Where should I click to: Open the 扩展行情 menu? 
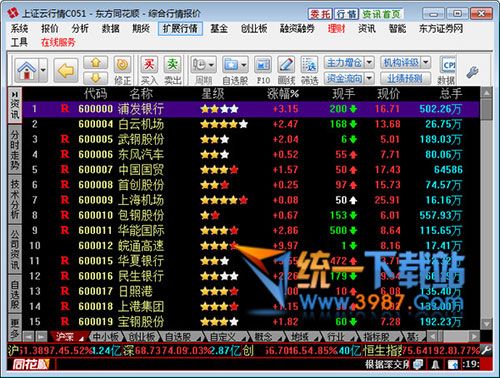(x=180, y=29)
